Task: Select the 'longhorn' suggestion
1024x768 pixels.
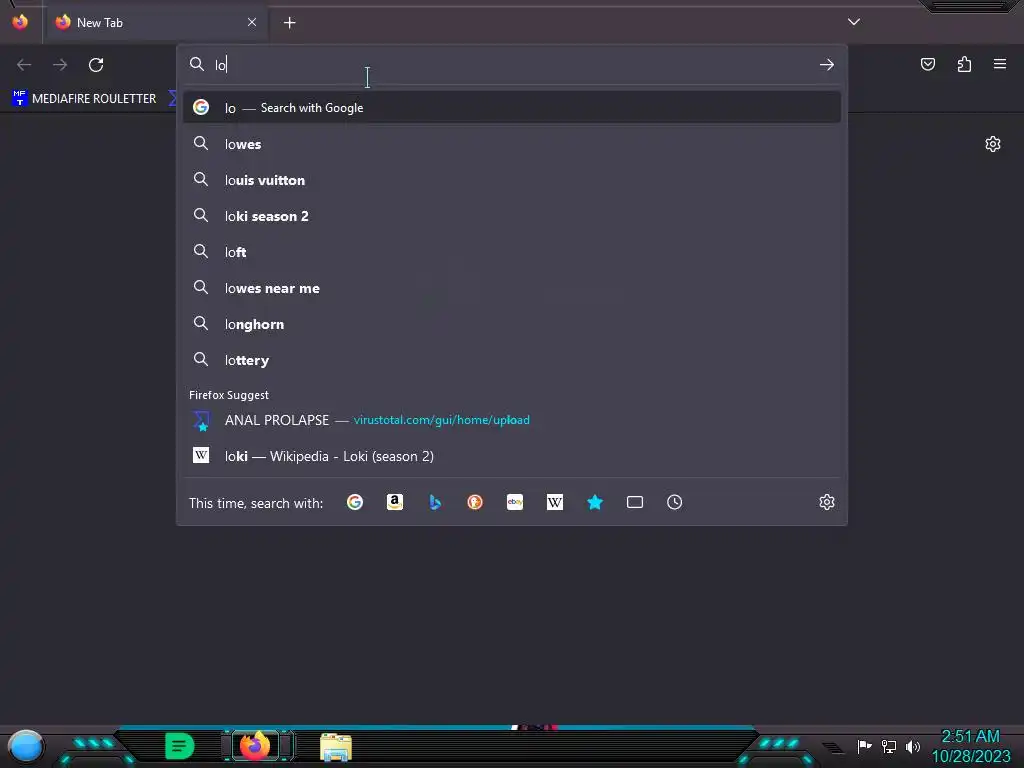Action: point(512,325)
